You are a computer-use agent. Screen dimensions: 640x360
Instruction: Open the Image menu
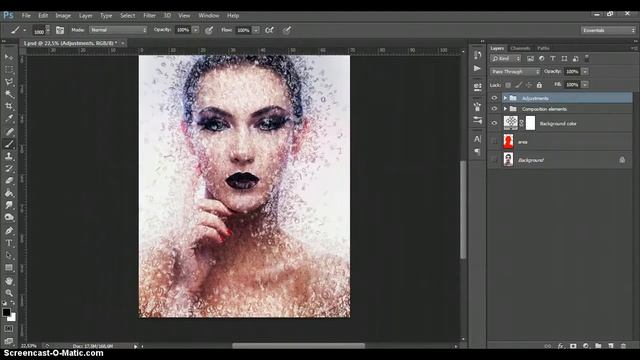(63, 16)
